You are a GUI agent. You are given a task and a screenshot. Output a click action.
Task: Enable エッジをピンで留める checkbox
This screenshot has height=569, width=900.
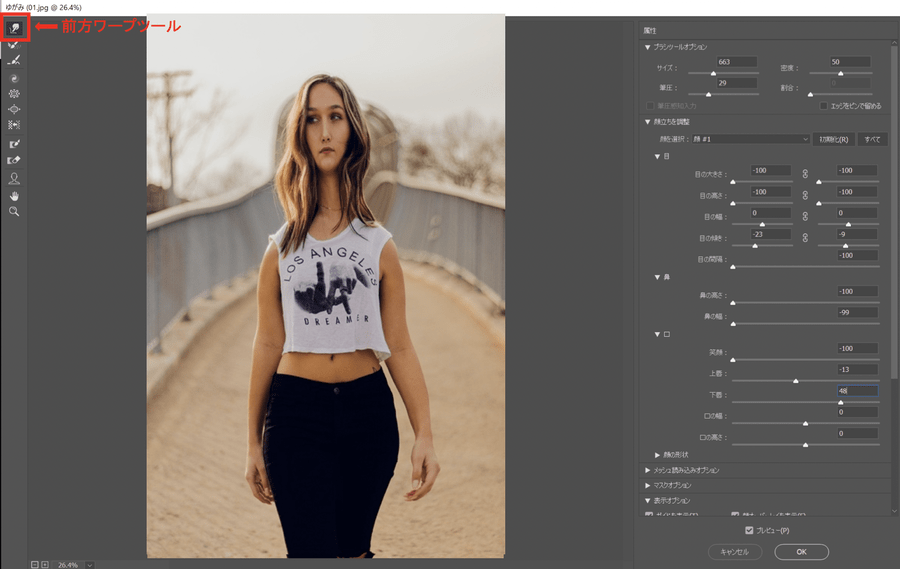point(824,106)
